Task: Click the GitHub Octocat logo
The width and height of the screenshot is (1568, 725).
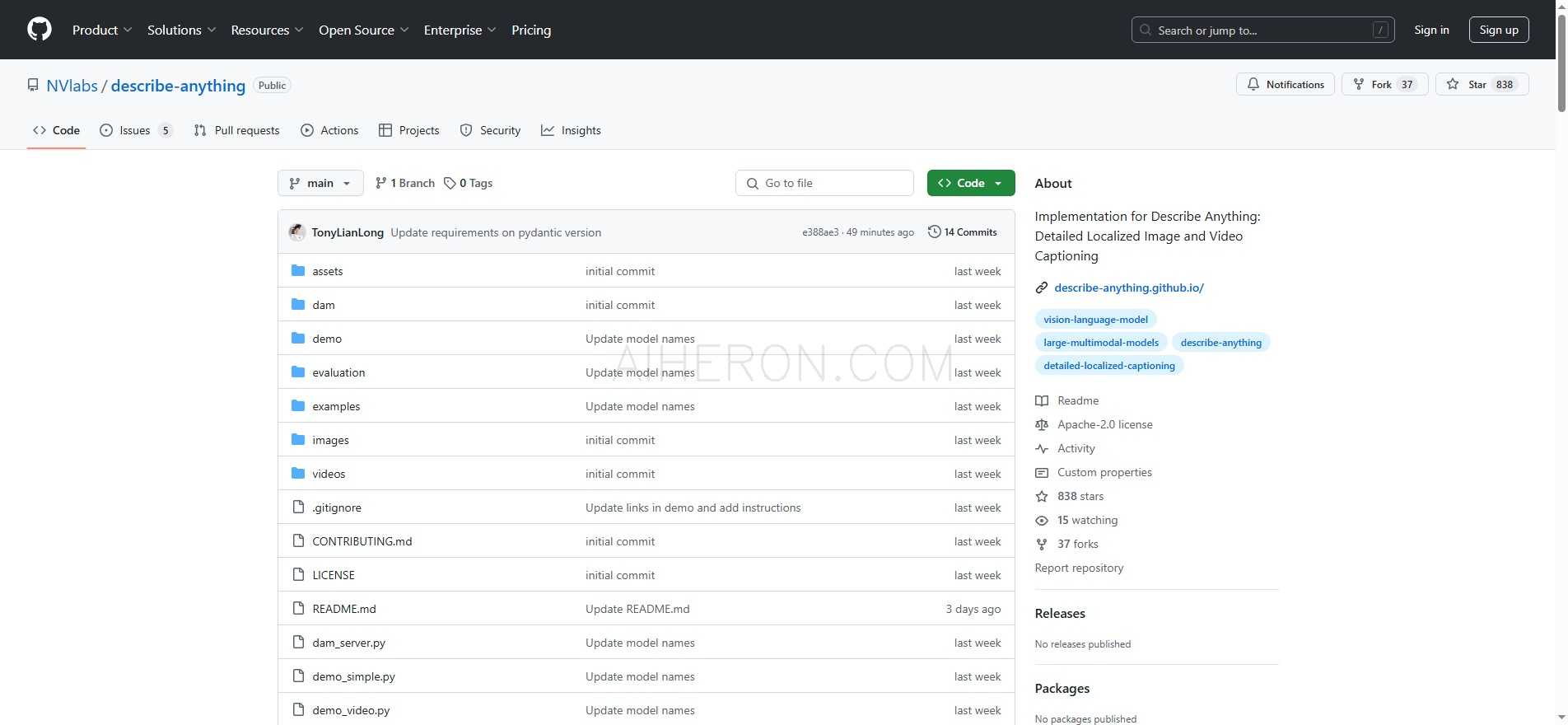Action: tap(39, 30)
